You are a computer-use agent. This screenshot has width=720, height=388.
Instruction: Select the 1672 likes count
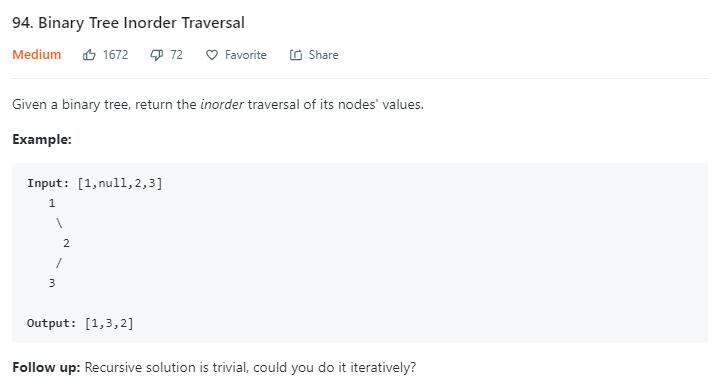tap(115, 55)
